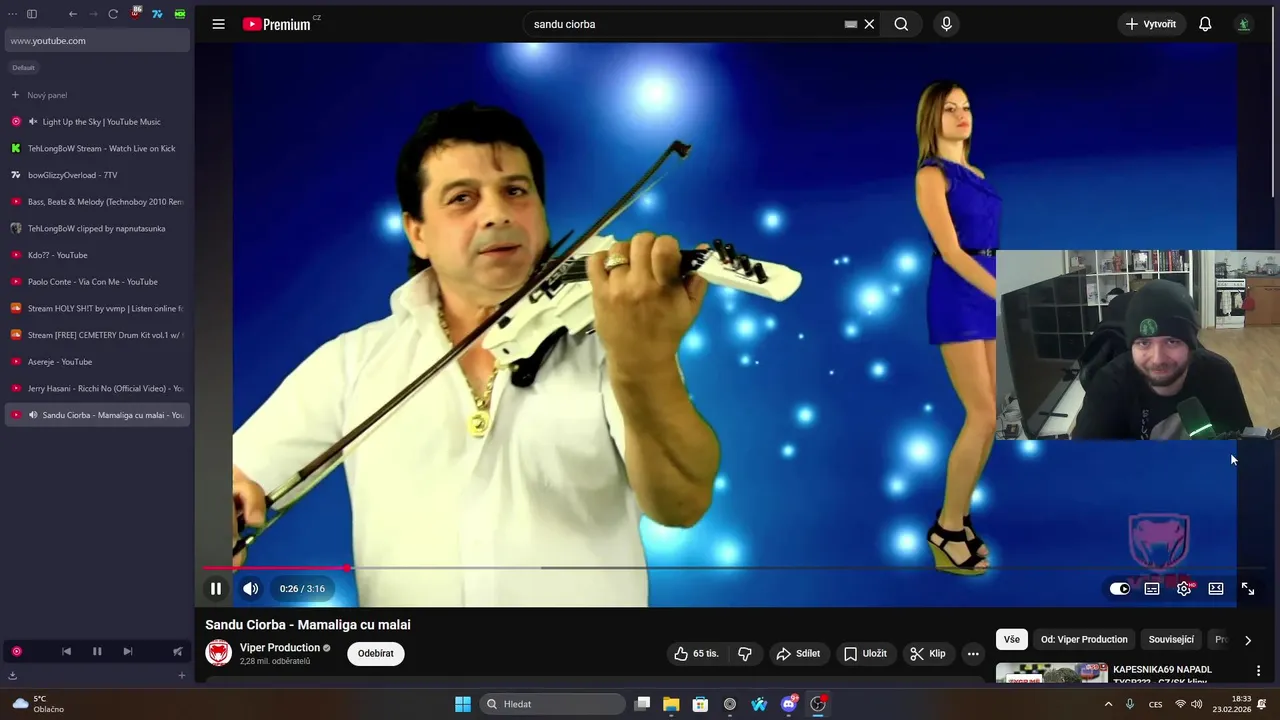Open options for the KAPESNIKA69 NAPADL video

tap(1258, 671)
